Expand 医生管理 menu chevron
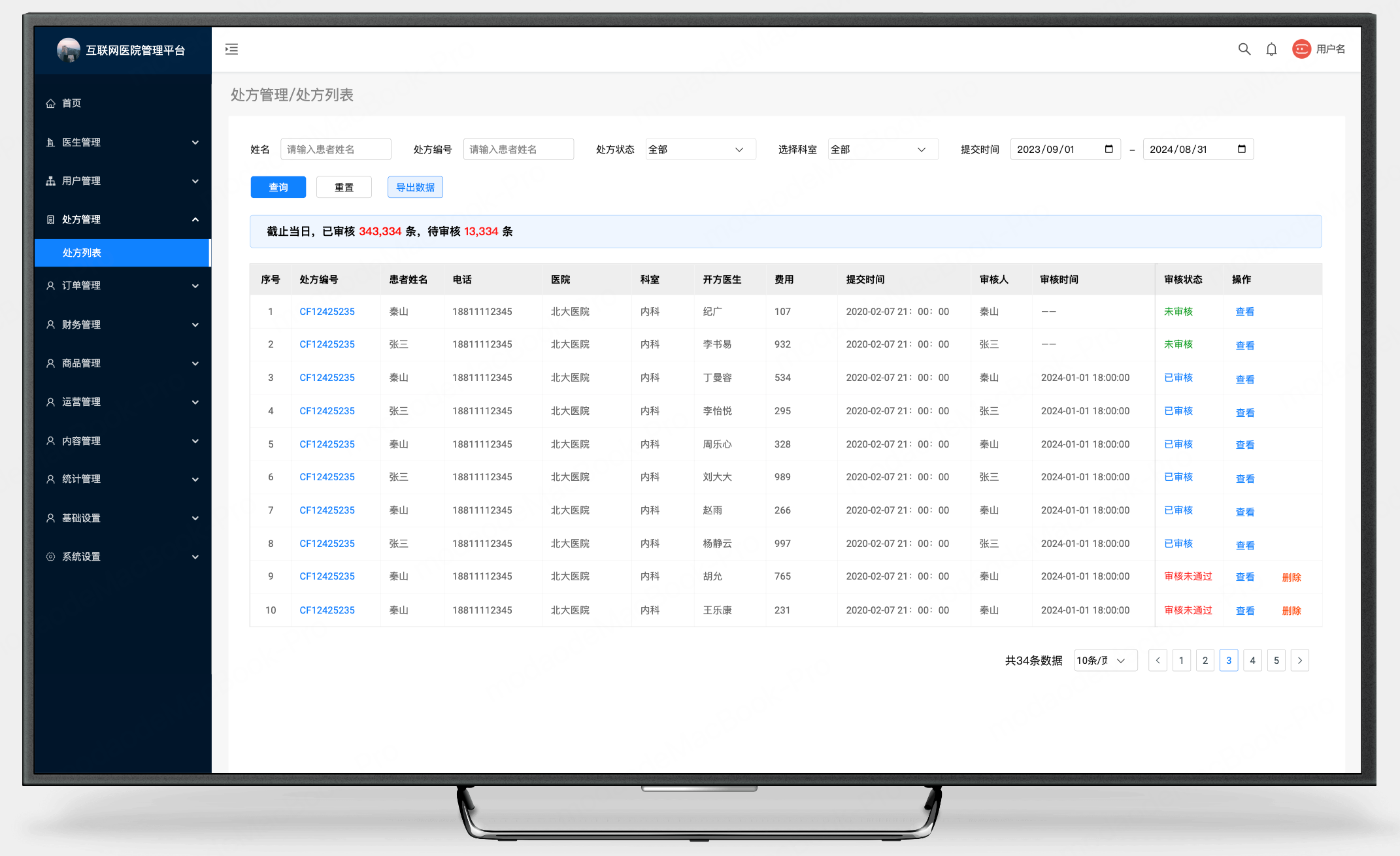This screenshot has height=856, width=1400. tap(195, 142)
